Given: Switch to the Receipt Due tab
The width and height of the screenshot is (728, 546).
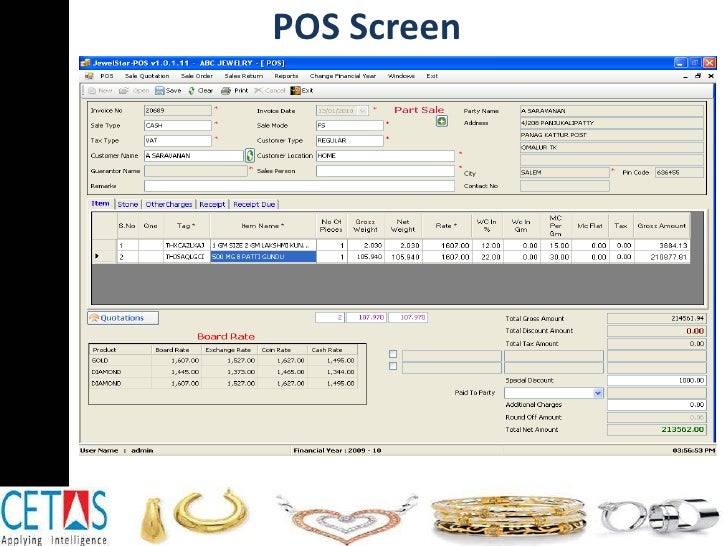Looking at the screenshot, I should [x=254, y=204].
